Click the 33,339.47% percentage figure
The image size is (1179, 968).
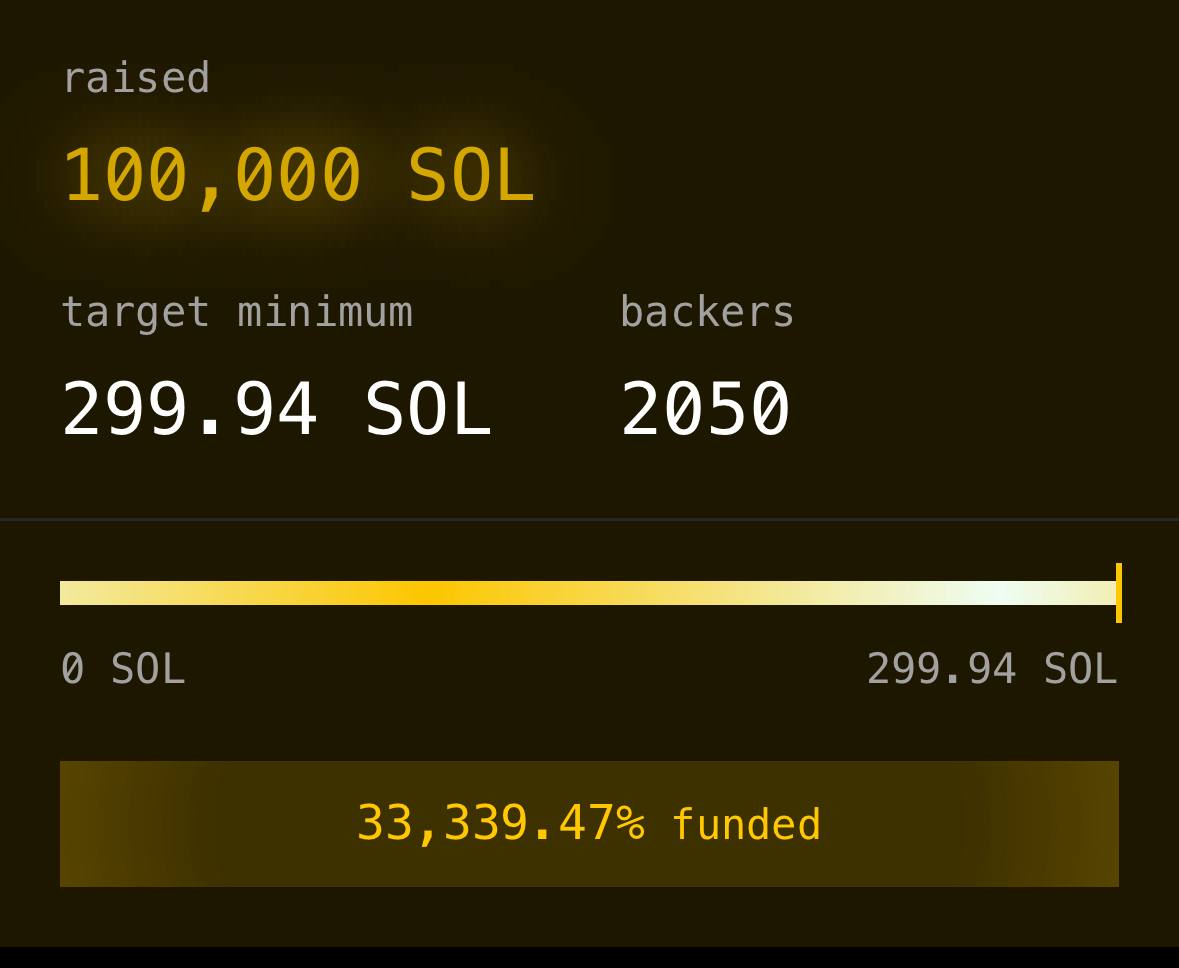coord(500,823)
